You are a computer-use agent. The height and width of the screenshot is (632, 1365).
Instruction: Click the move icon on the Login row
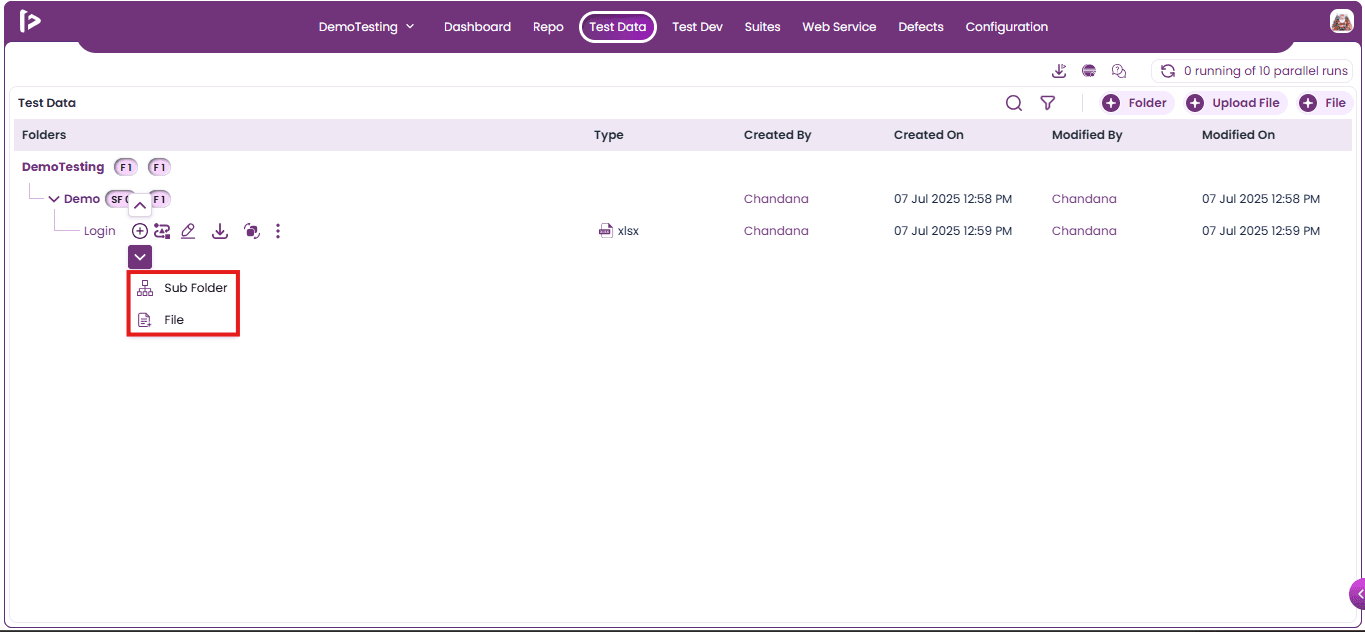coord(162,231)
